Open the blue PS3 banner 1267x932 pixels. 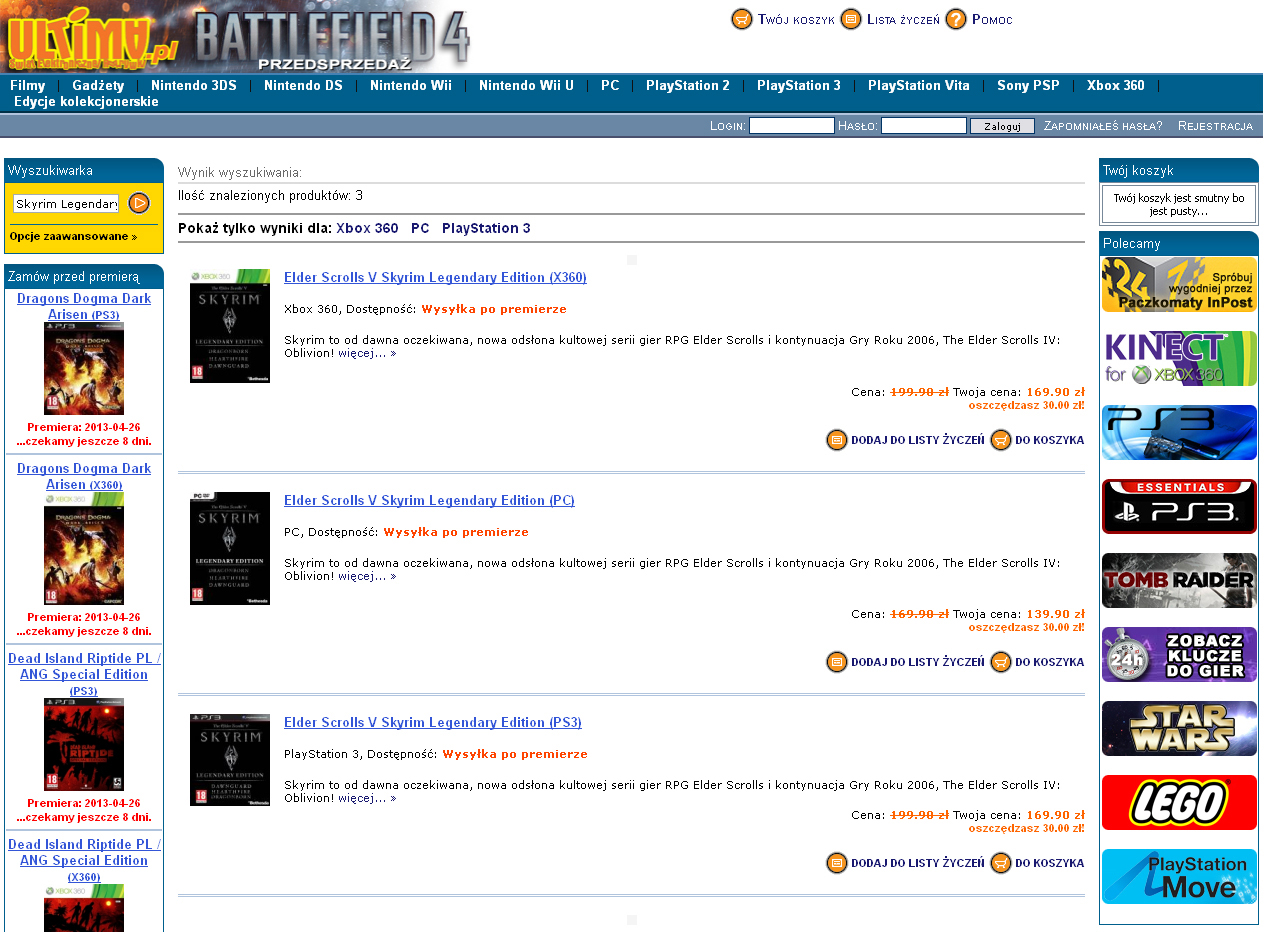(x=1179, y=433)
